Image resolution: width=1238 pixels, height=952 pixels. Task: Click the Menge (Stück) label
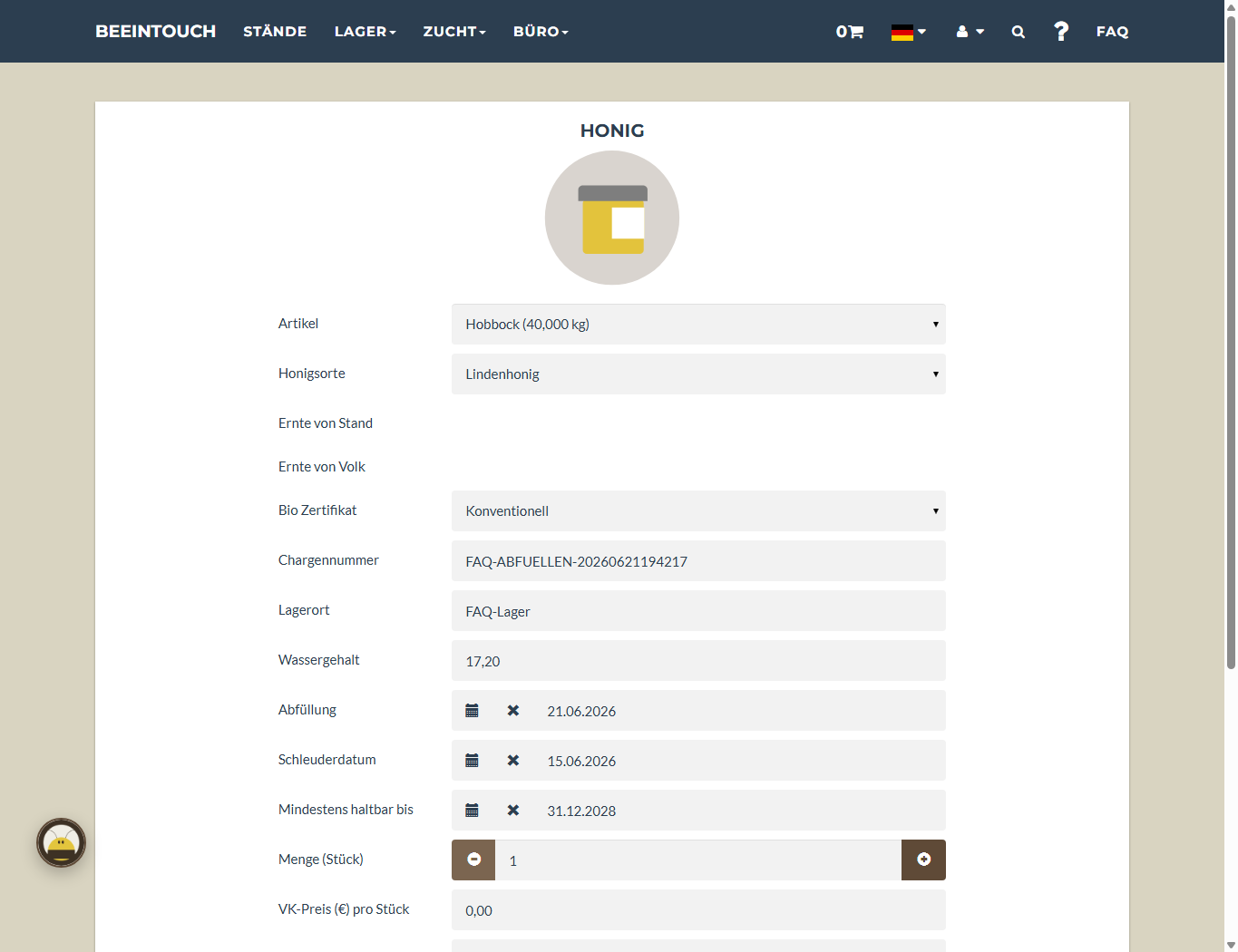pyautogui.click(x=321, y=860)
